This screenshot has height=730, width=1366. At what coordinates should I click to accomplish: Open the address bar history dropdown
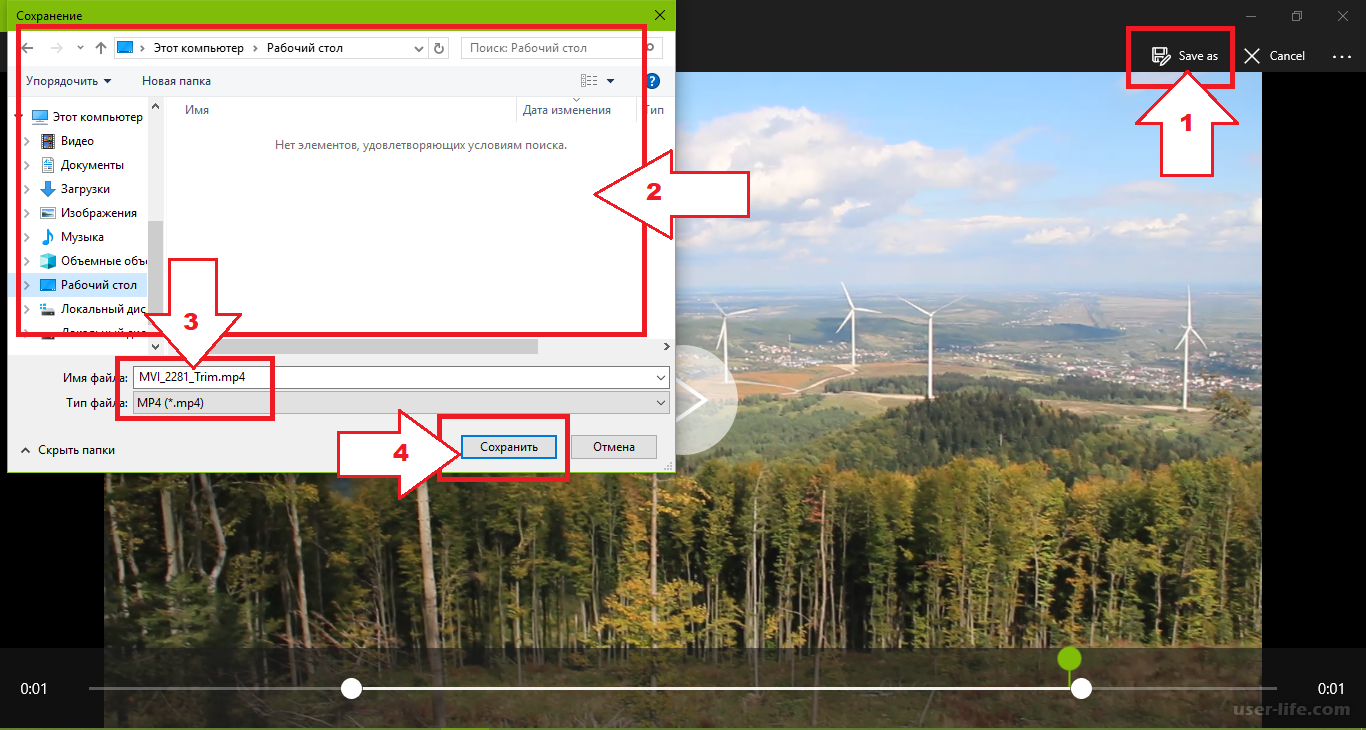(419, 48)
